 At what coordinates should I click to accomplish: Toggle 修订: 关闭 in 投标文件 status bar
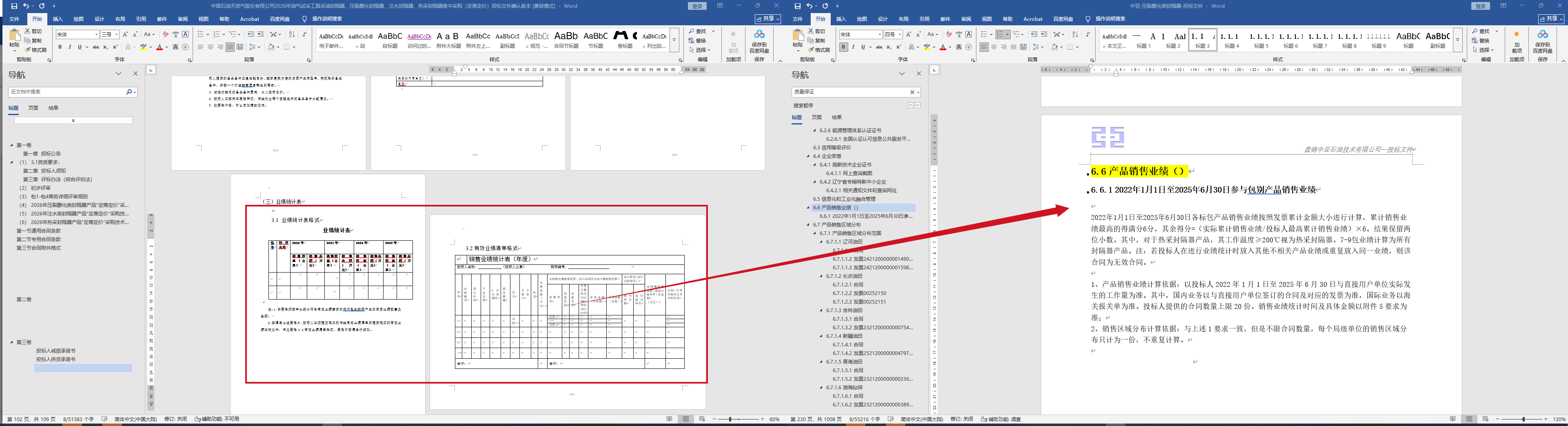[x=962, y=419]
